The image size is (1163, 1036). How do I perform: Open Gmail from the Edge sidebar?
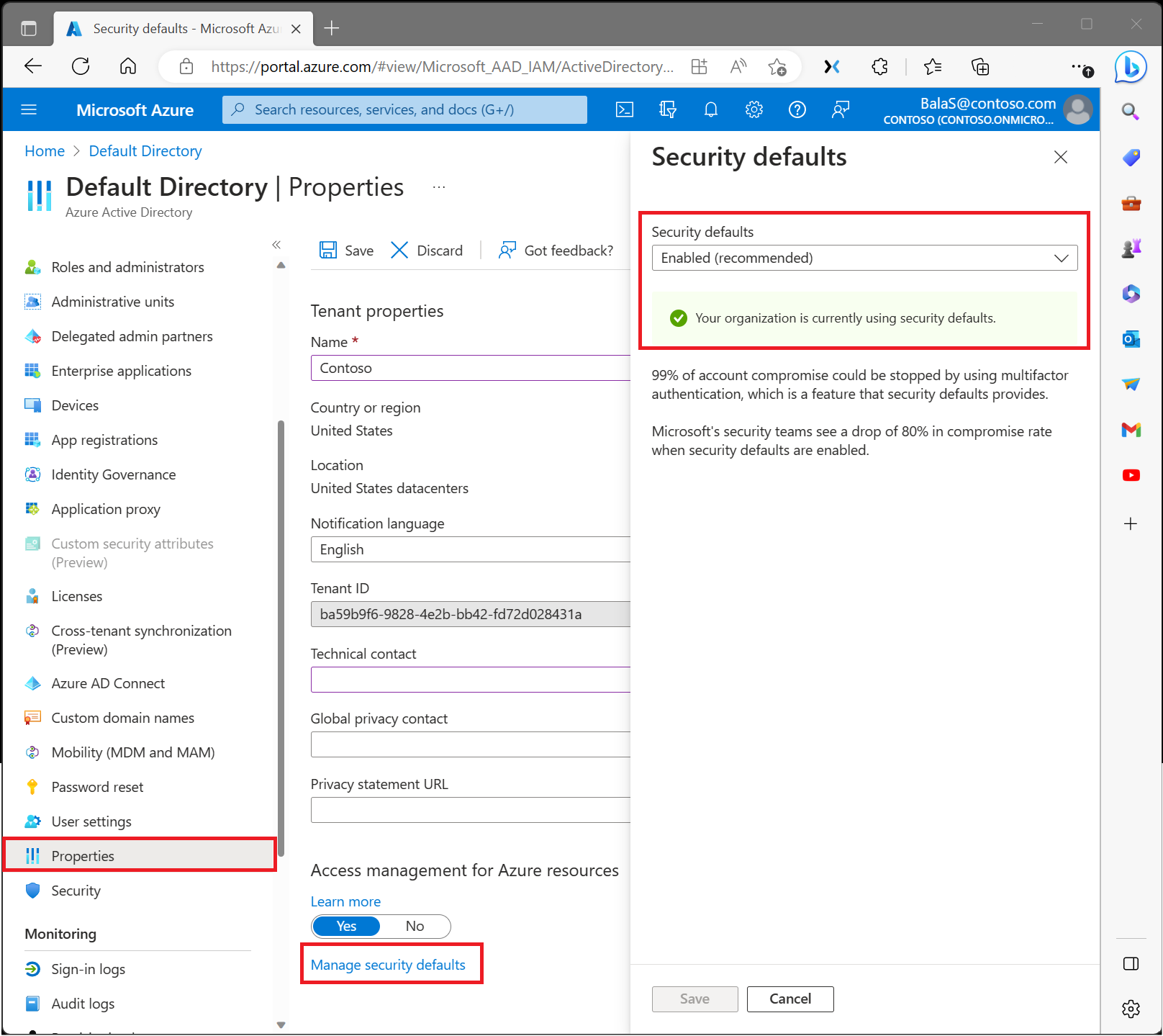1131,430
